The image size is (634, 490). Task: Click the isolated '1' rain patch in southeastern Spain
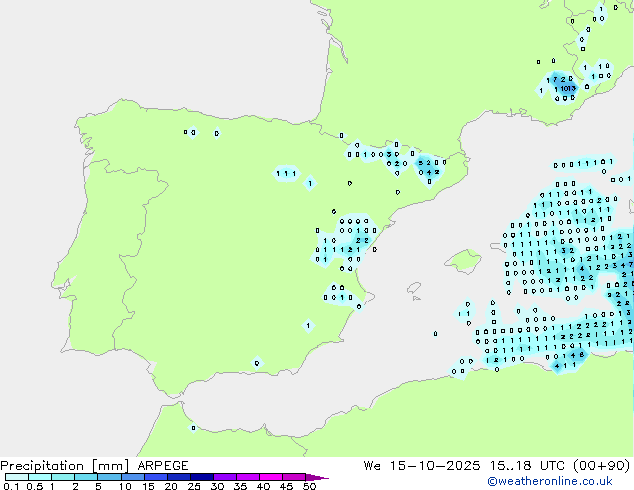coord(308,325)
